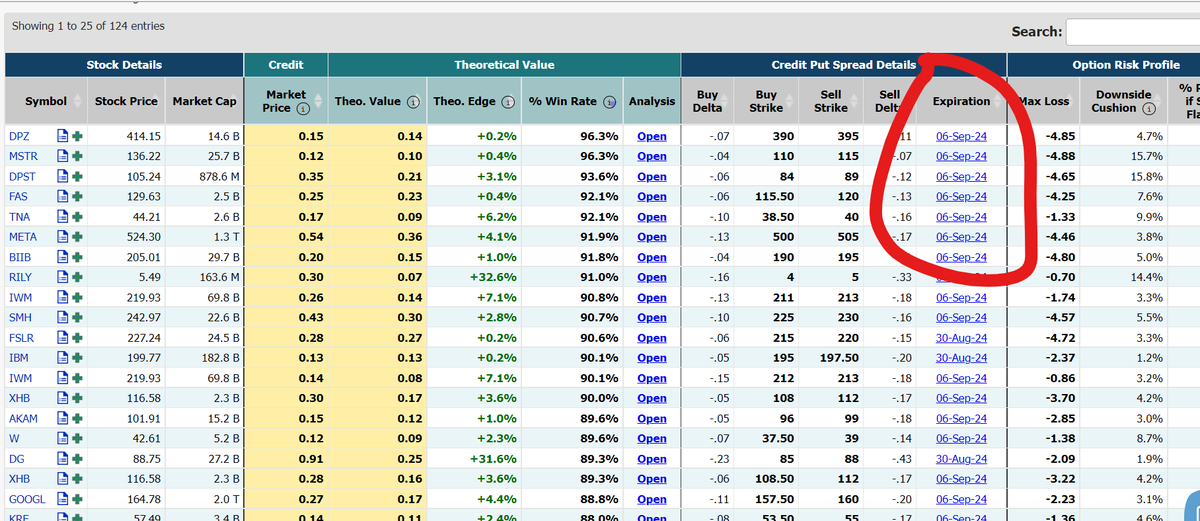Sort the table by Market Cap column

(204, 101)
